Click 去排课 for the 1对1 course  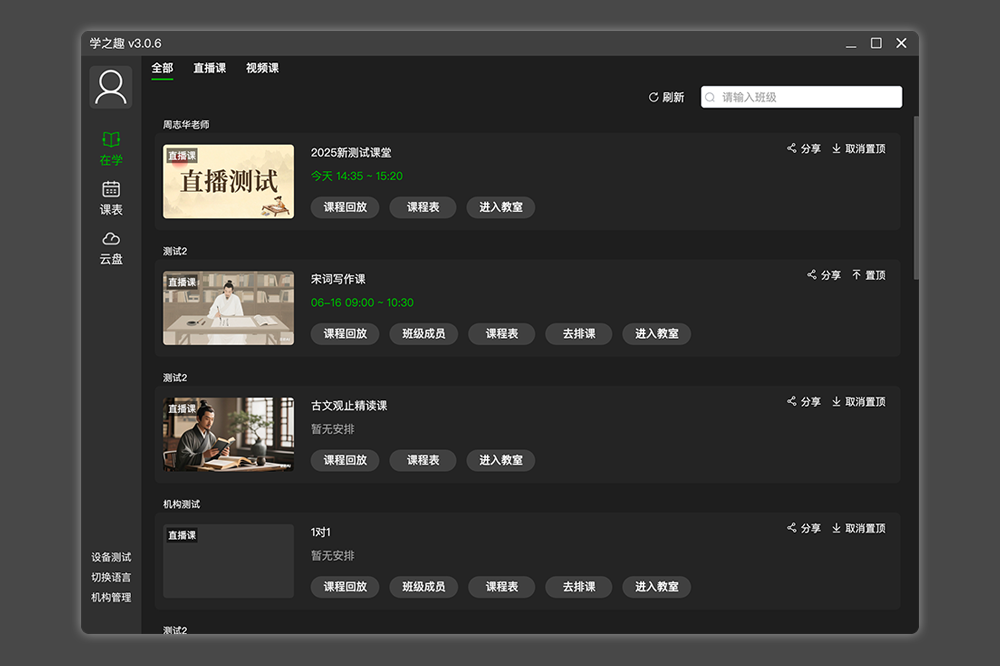578,587
